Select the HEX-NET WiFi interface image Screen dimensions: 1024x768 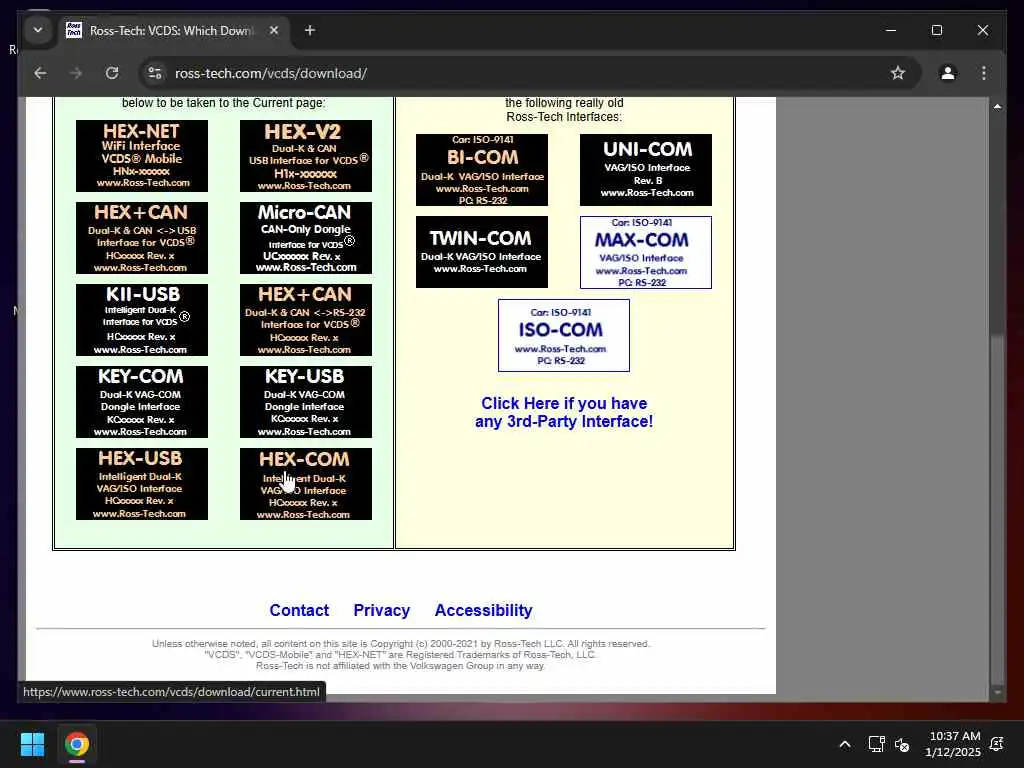(x=142, y=156)
